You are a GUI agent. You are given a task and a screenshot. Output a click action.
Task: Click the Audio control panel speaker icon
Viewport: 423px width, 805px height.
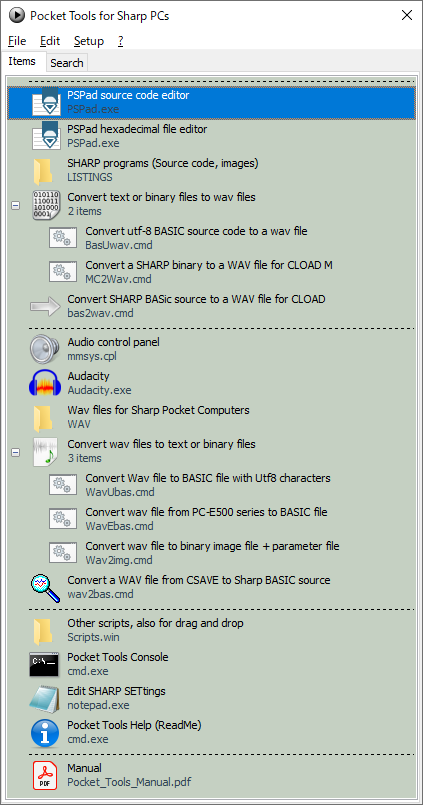[45, 349]
